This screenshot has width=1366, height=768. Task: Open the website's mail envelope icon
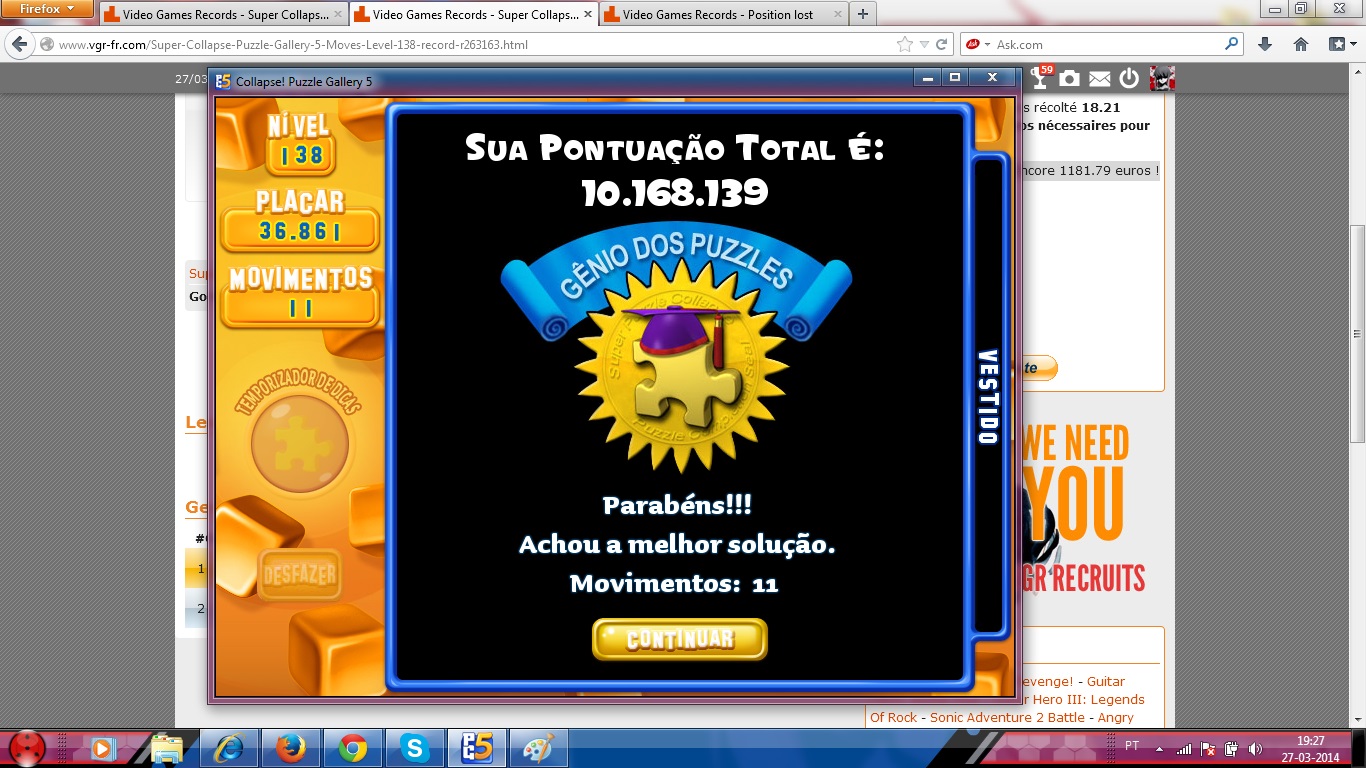[1100, 79]
